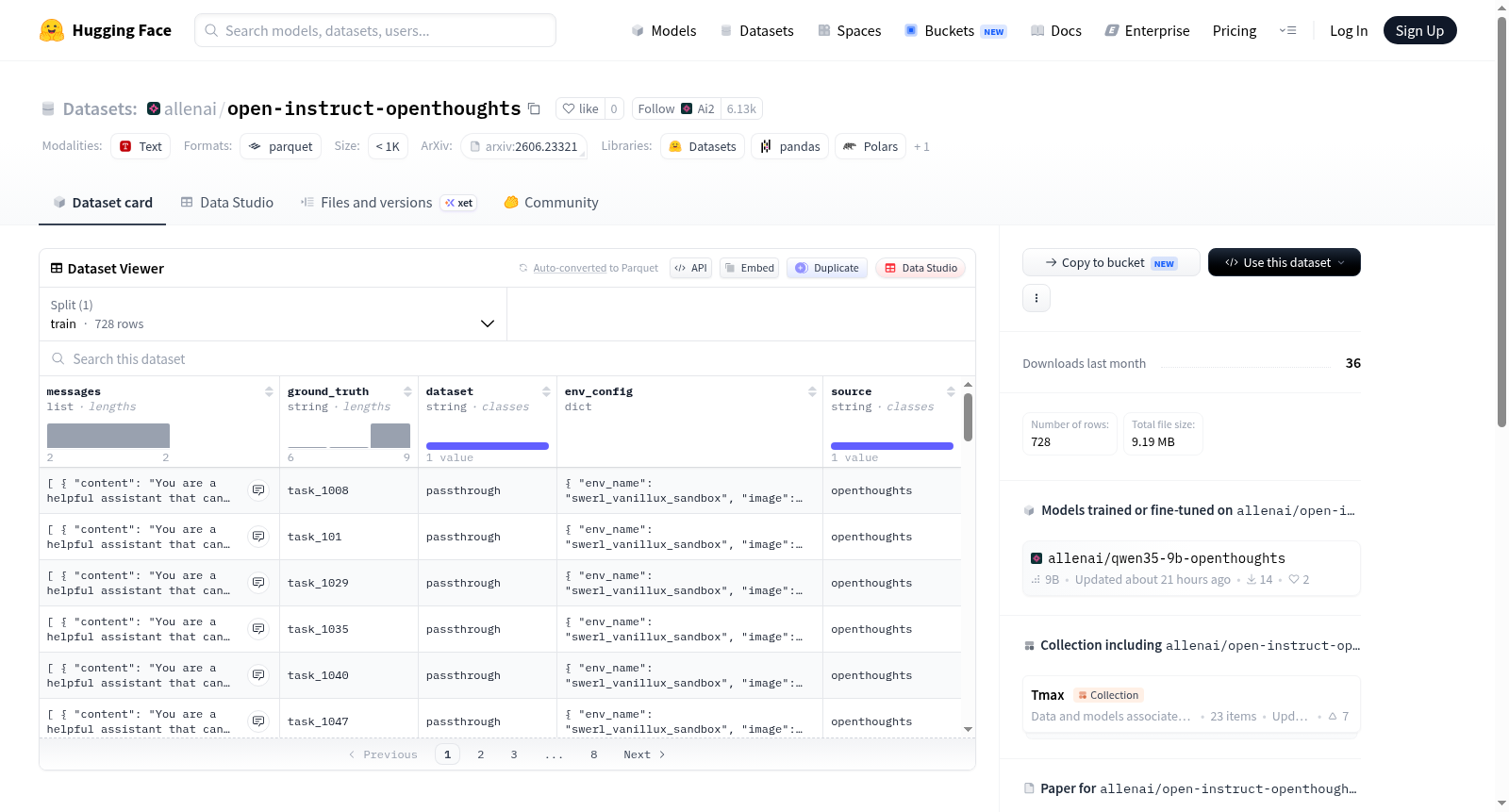
Task: Click the Embed button
Action: point(750,268)
